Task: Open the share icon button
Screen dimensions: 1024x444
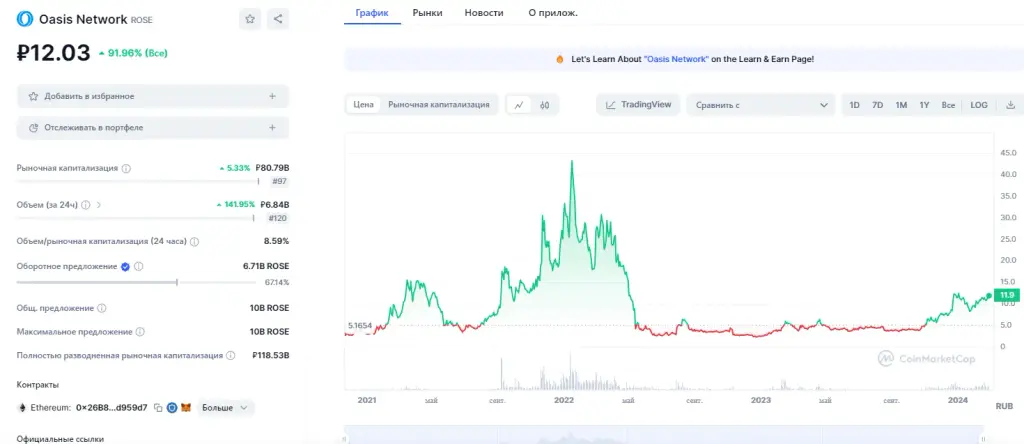Action: tap(278, 19)
